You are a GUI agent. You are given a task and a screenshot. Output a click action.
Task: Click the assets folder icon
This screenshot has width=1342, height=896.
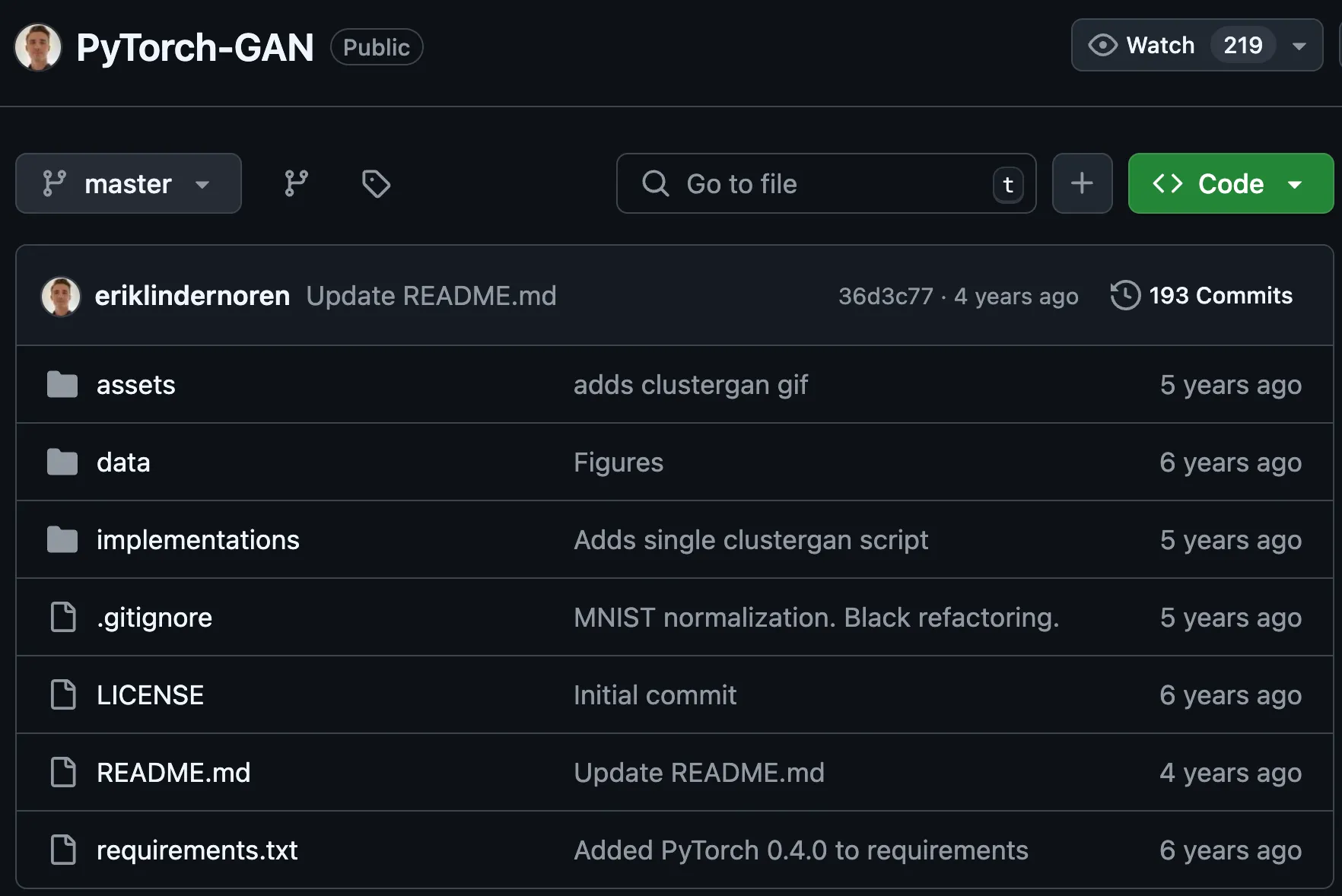pos(62,385)
